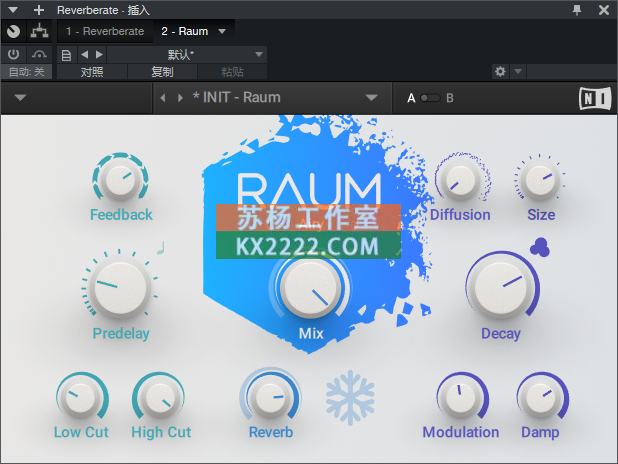This screenshot has height=464, width=618.
Task: Select the next Raum preset arrow
Action: [180, 97]
